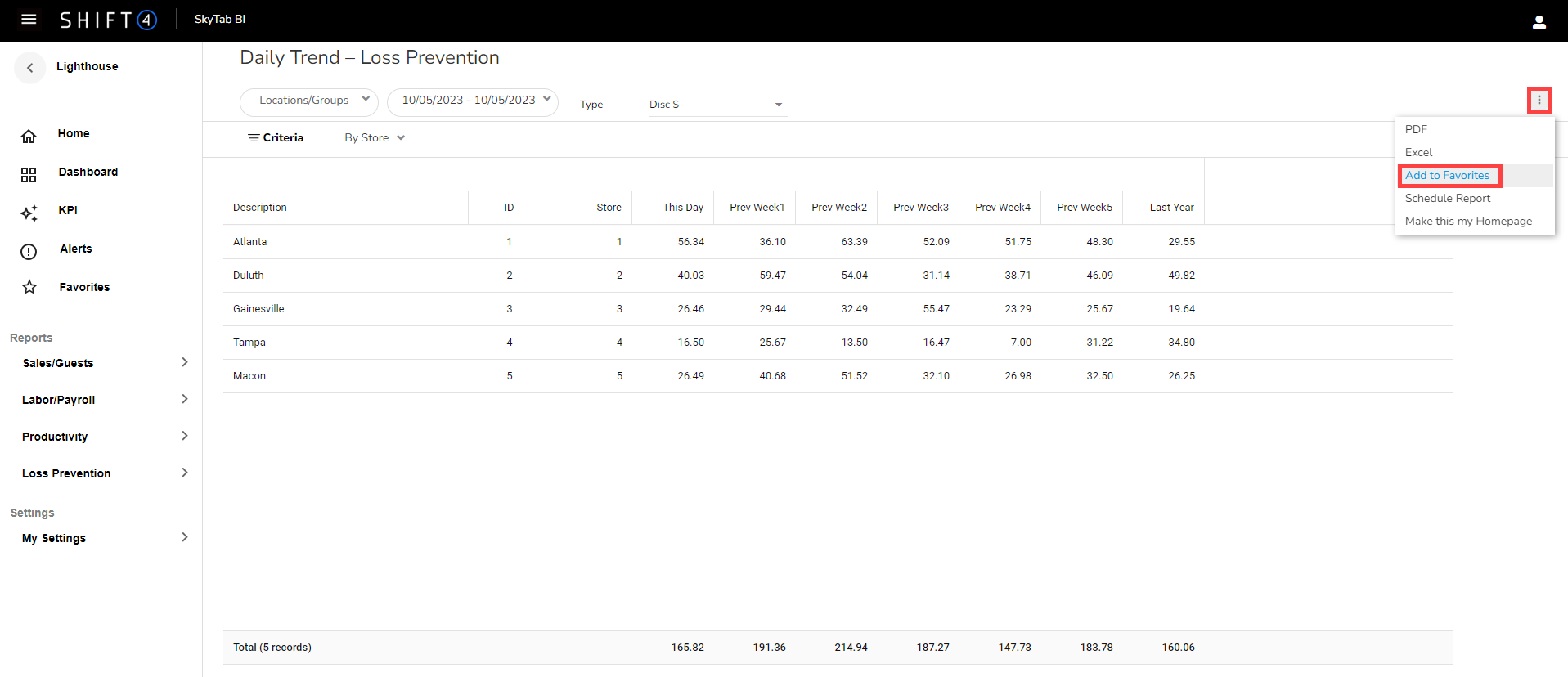Open Dashboard via grid icon

29,174
